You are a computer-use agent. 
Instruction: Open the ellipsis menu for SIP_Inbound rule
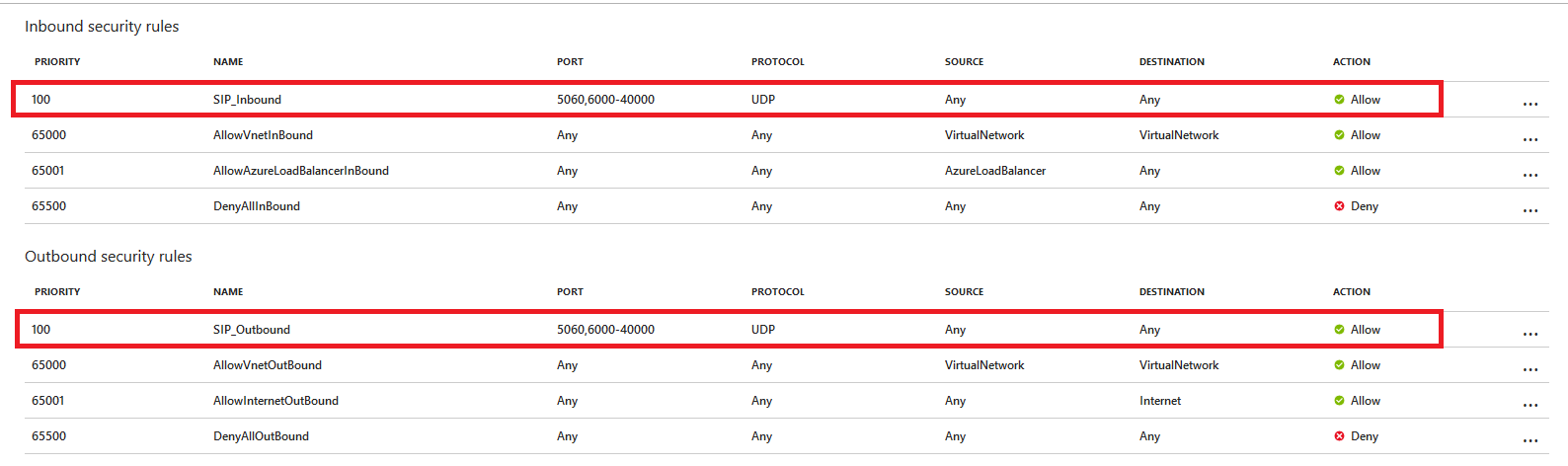(x=1529, y=104)
